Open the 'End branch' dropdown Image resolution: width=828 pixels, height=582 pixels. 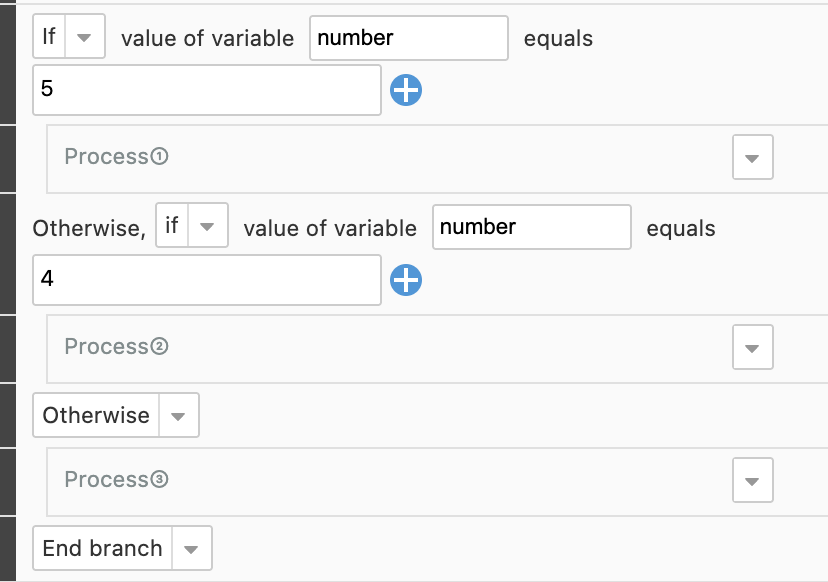coord(191,548)
